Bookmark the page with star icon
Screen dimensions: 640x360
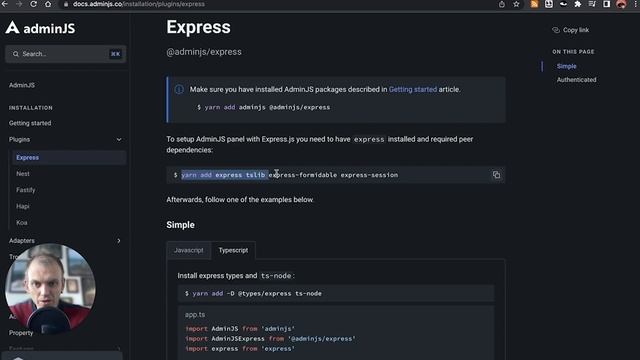pos(516,4)
